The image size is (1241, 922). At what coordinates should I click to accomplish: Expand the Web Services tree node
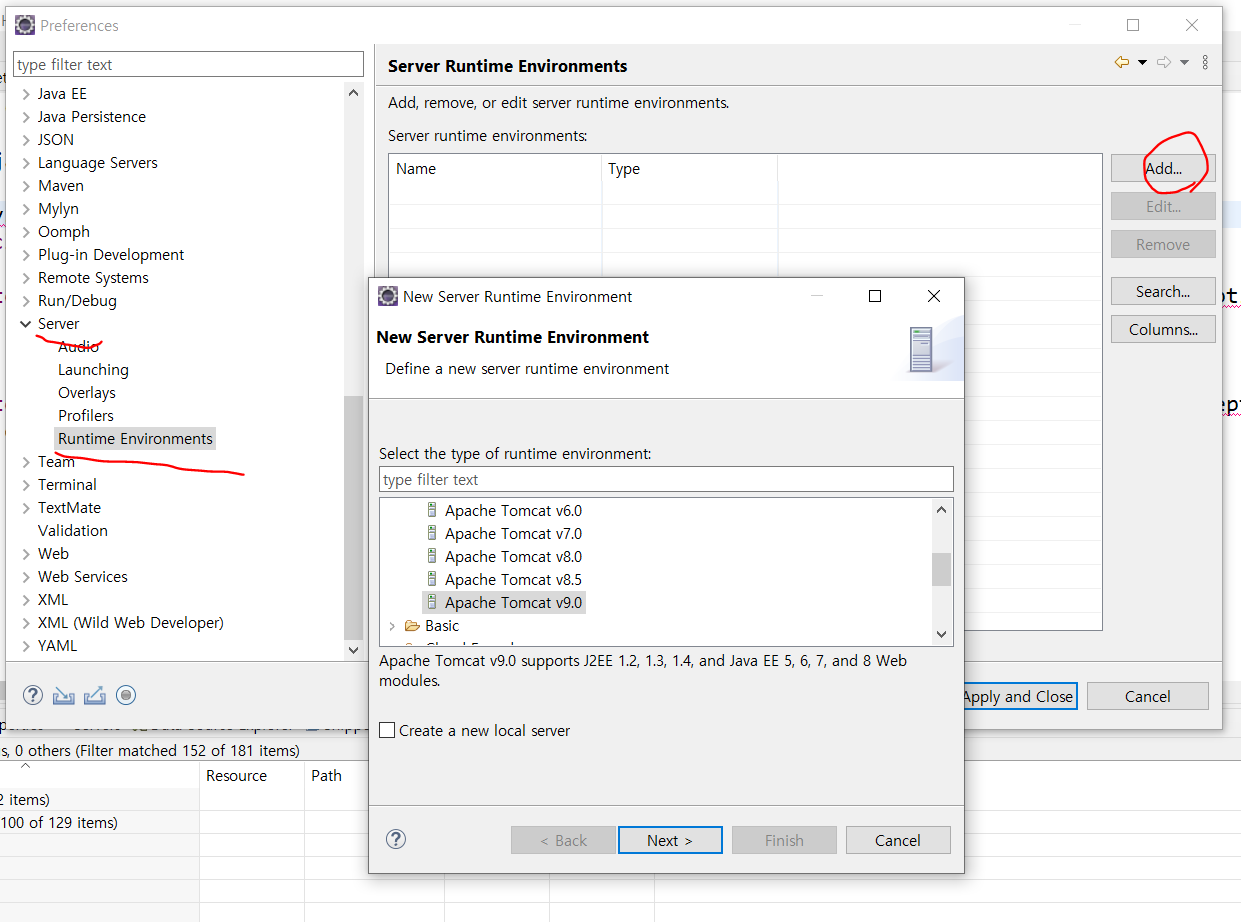click(x=26, y=577)
